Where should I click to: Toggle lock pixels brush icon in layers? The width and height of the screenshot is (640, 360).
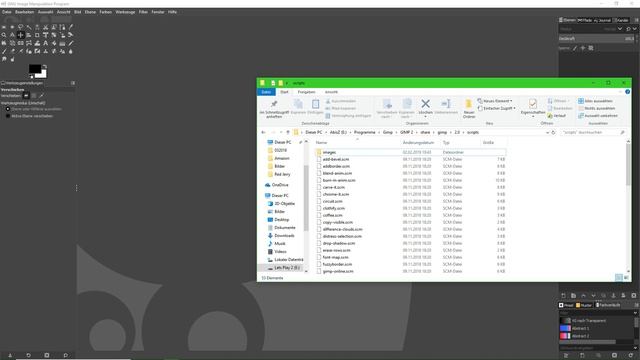(575, 48)
